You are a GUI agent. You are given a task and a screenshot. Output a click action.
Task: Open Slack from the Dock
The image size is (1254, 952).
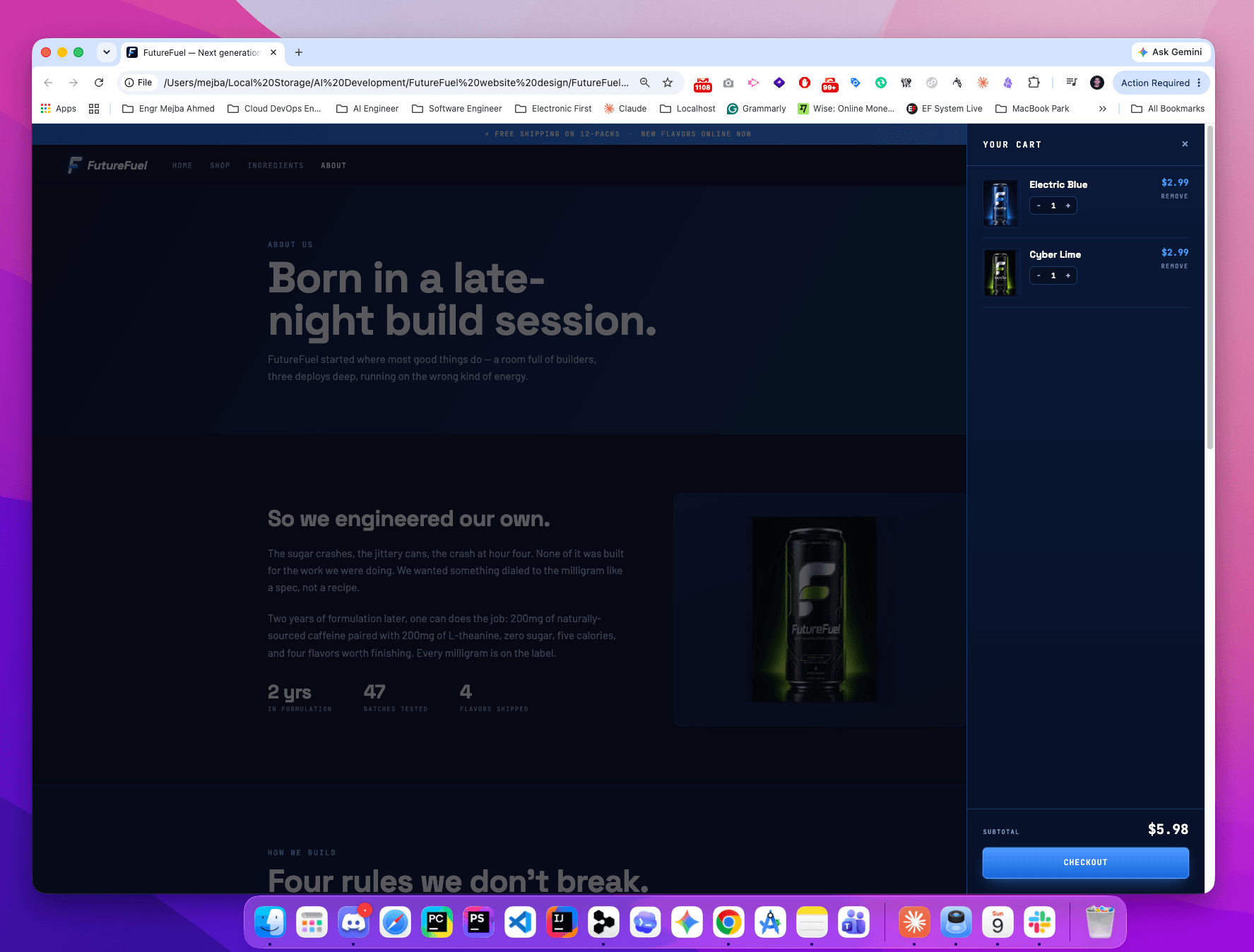point(1039,922)
